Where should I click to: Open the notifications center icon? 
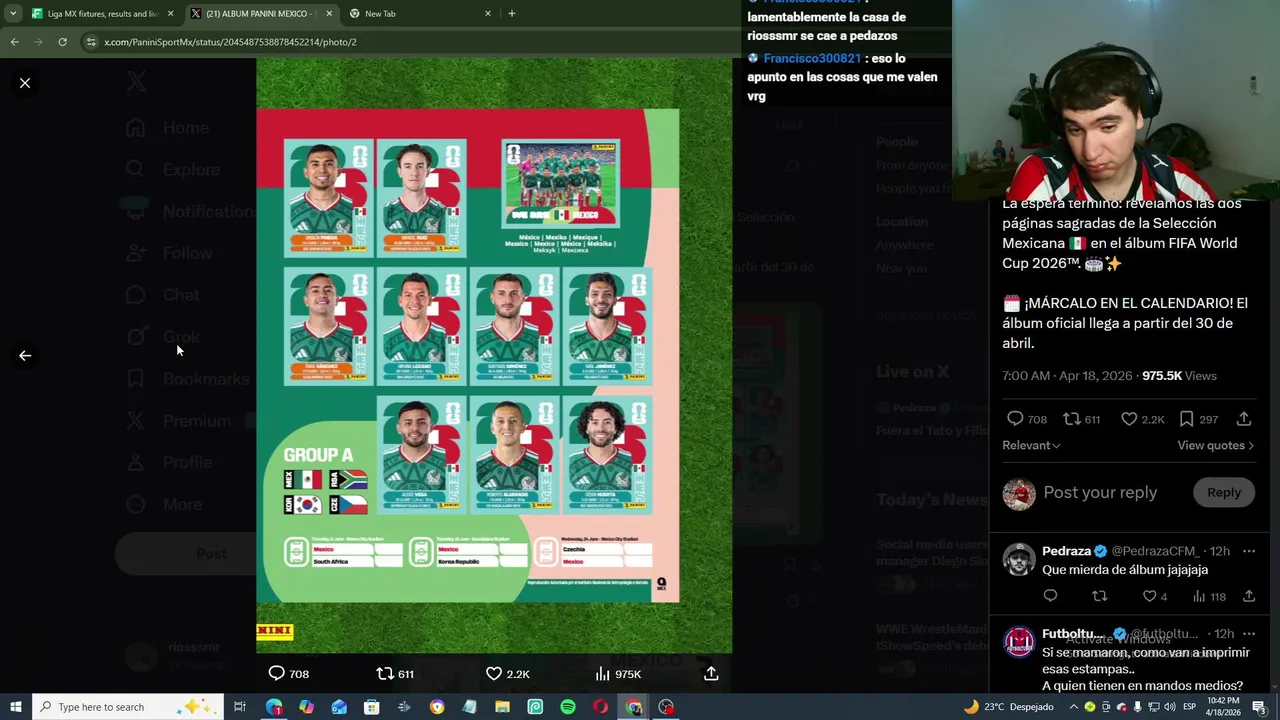(1259, 707)
